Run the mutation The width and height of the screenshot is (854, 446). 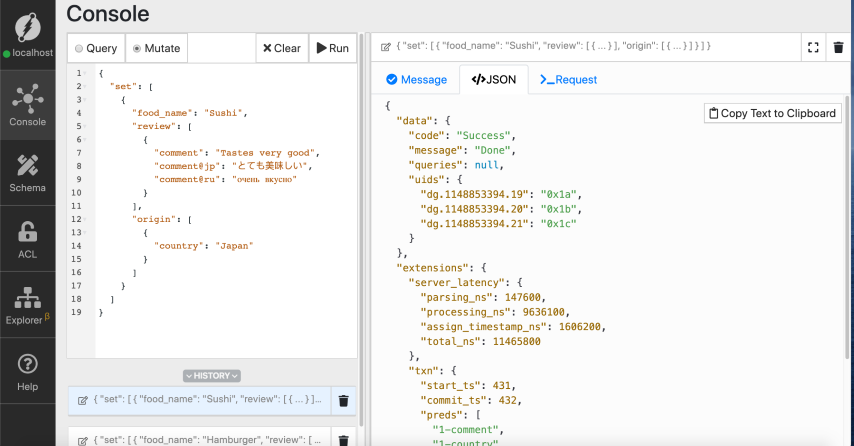click(331, 48)
